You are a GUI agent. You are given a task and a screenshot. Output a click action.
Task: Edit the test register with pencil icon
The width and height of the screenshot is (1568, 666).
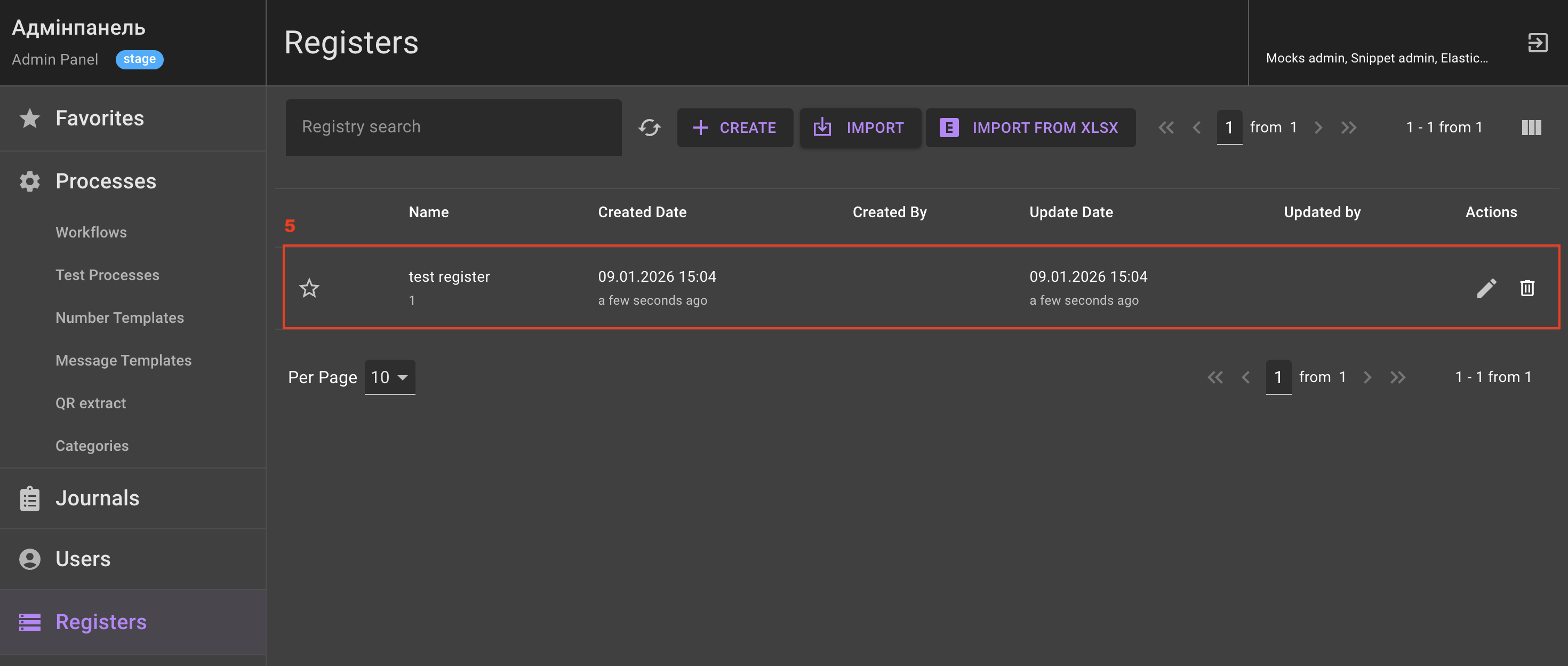click(1486, 288)
